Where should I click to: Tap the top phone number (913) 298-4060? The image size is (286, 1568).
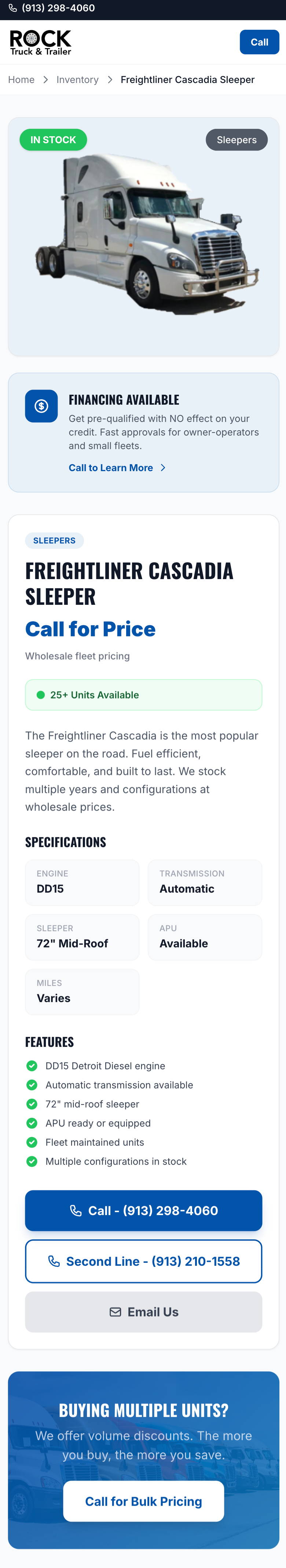click(58, 8)
